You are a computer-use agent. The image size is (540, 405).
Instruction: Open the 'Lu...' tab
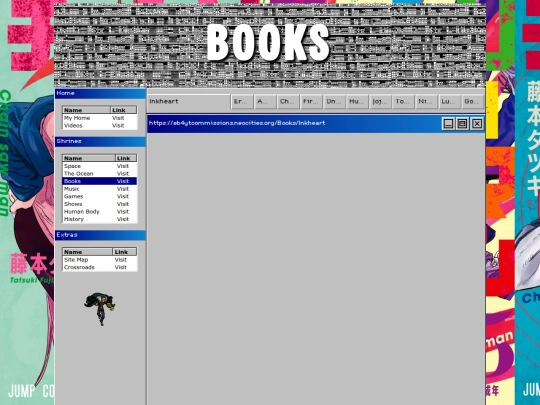click(x=450, y=102)
